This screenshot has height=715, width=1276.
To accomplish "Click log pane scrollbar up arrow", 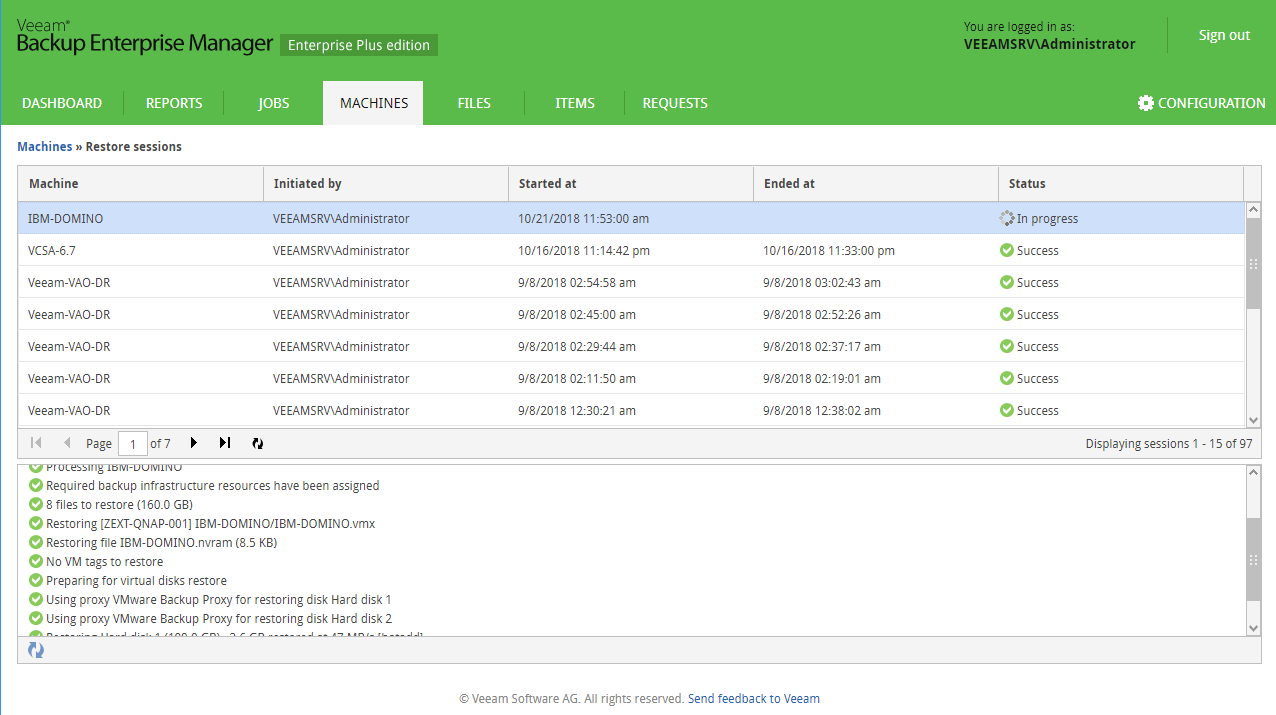I will 1254,472.
